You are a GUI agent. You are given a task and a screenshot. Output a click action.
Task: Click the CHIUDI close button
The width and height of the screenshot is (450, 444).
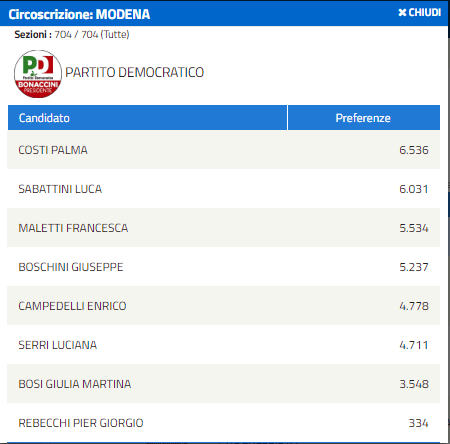coord(420,13)
